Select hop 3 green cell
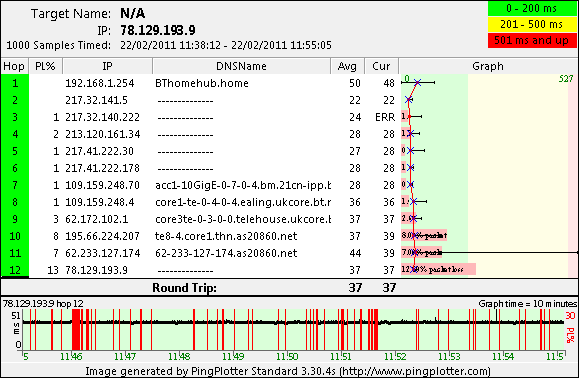 coord(15,117)
